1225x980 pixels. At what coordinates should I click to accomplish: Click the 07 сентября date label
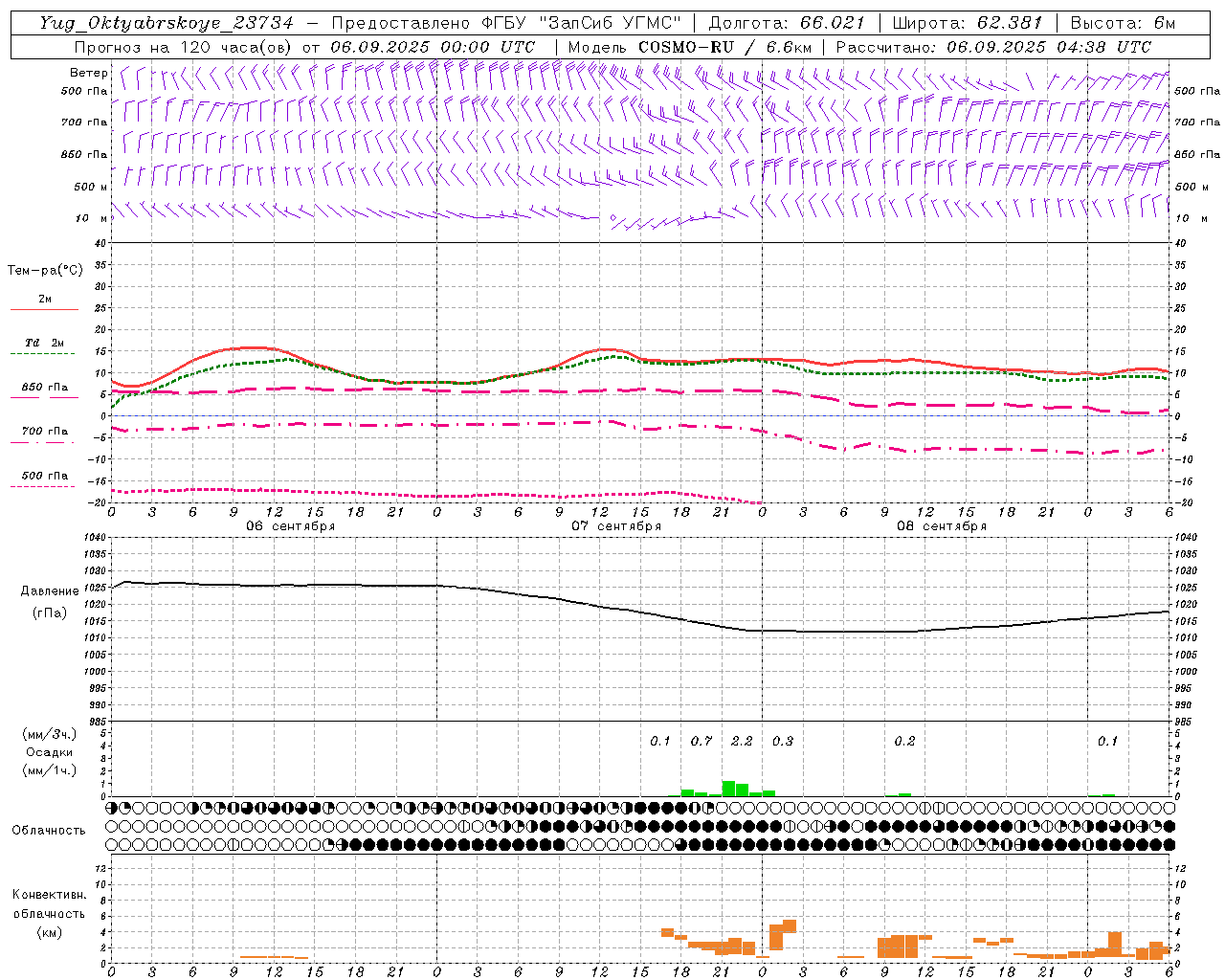pos(616,526)
